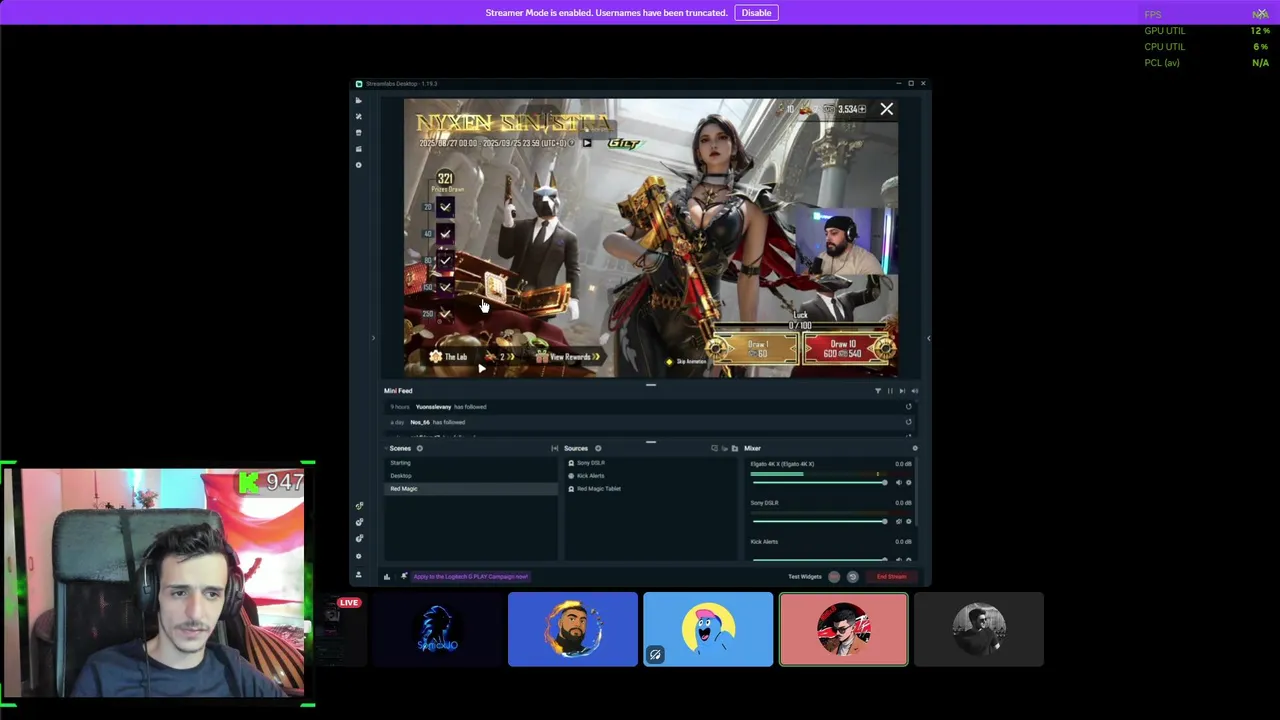Select the blue bearded avatar participant tile
Image resolution: width=1280 pixels, height=720 pixels.
click(572, 629)
